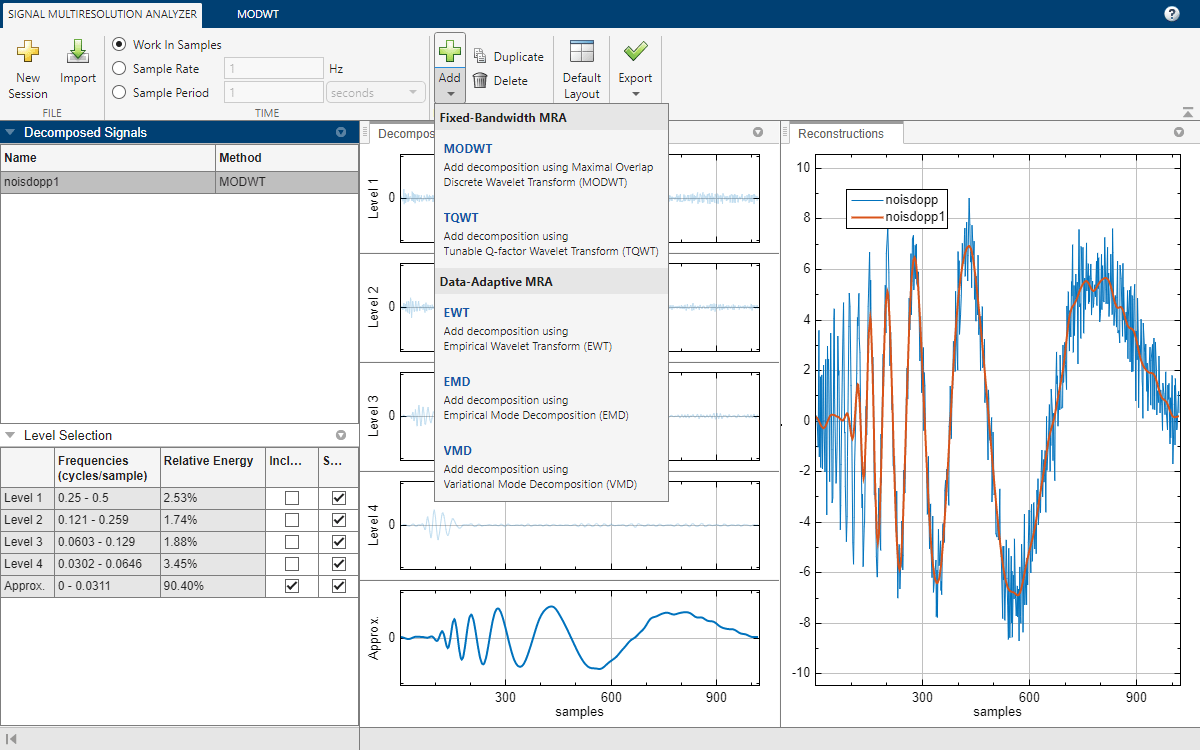Click the Sample Rate Hz input field
The height and width of the screenshot is (750, 1200).
tap(274, 69)
